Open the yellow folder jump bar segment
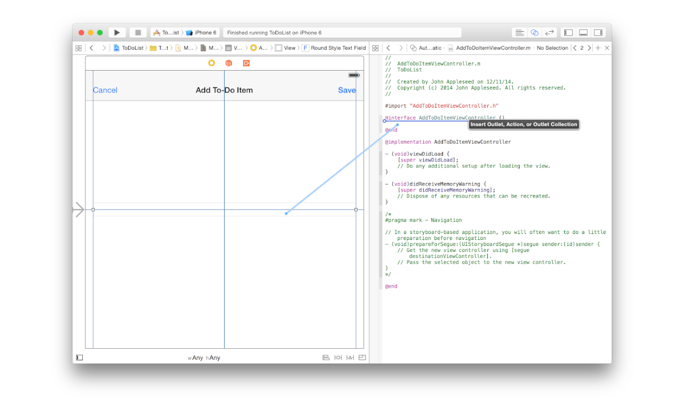The height and width of the screenshot is (404, 680). point(159,48)
